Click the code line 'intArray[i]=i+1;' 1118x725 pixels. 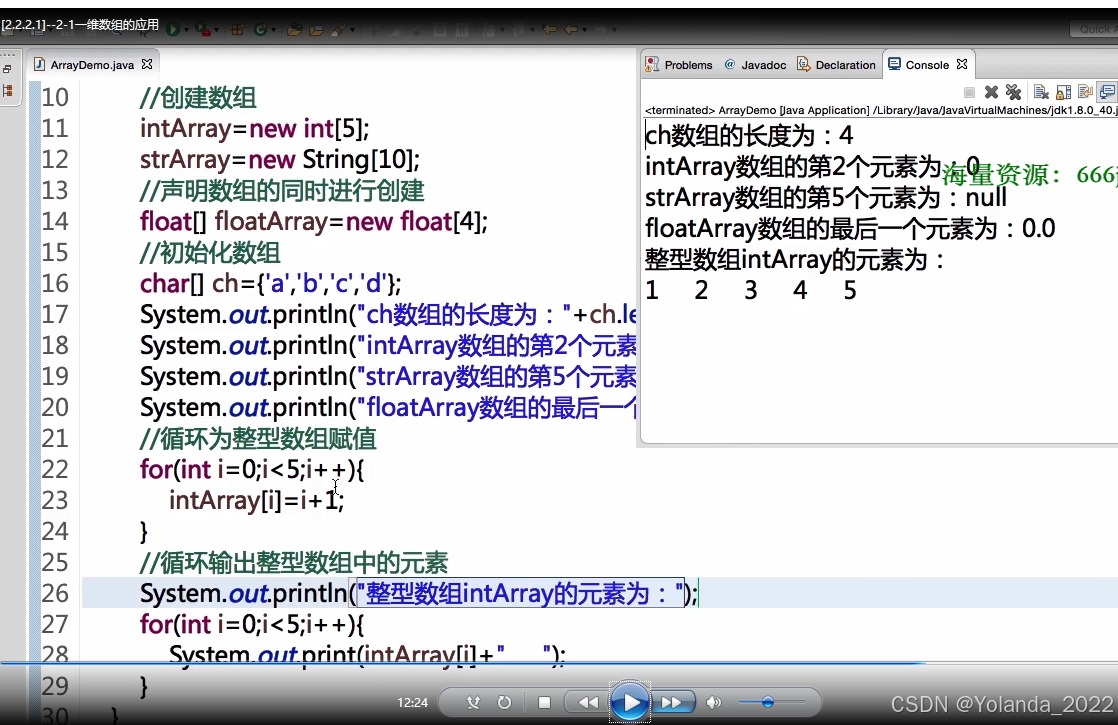coord(257,500)
